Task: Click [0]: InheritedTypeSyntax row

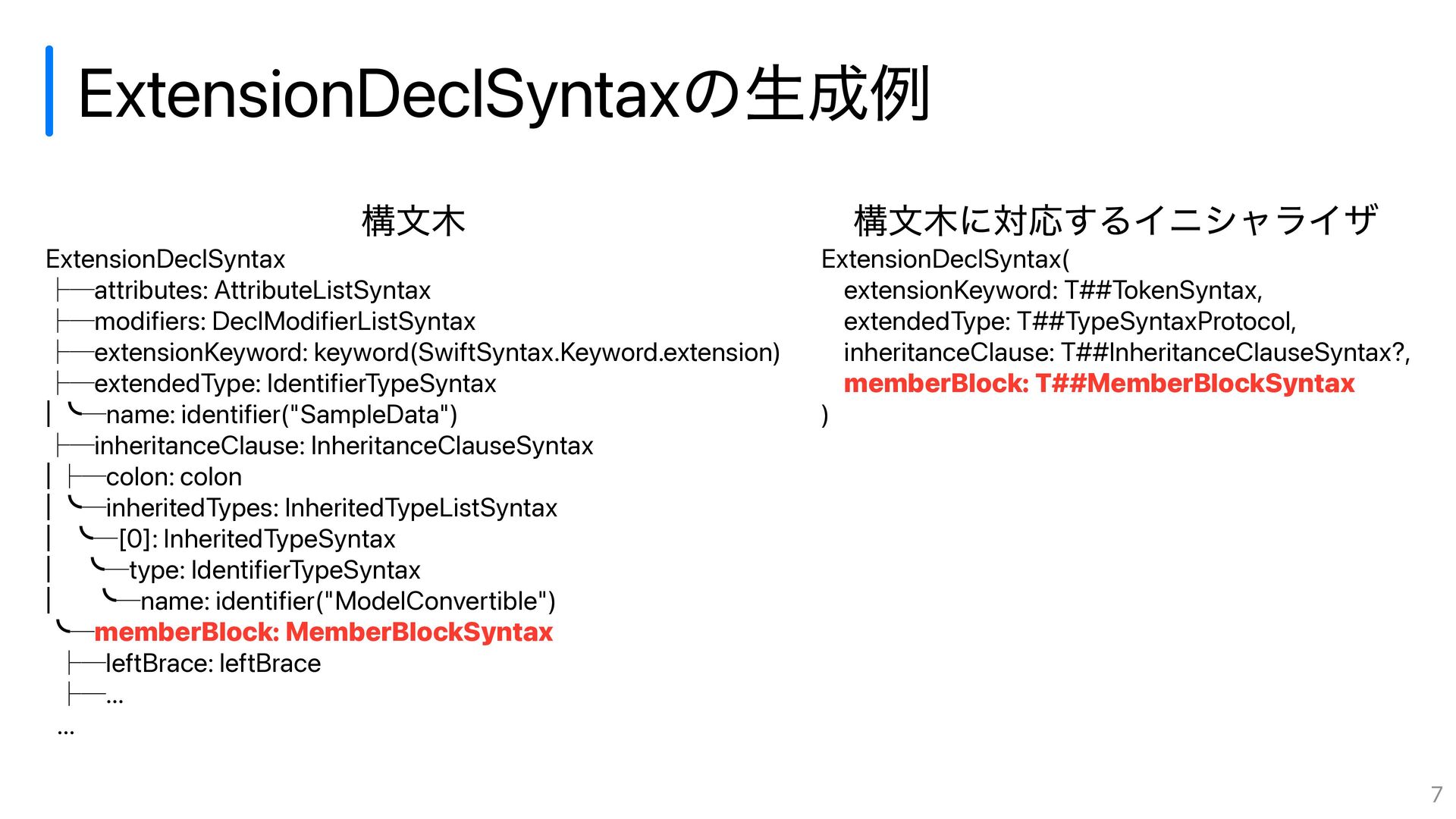Action: [x=257, y=539]
